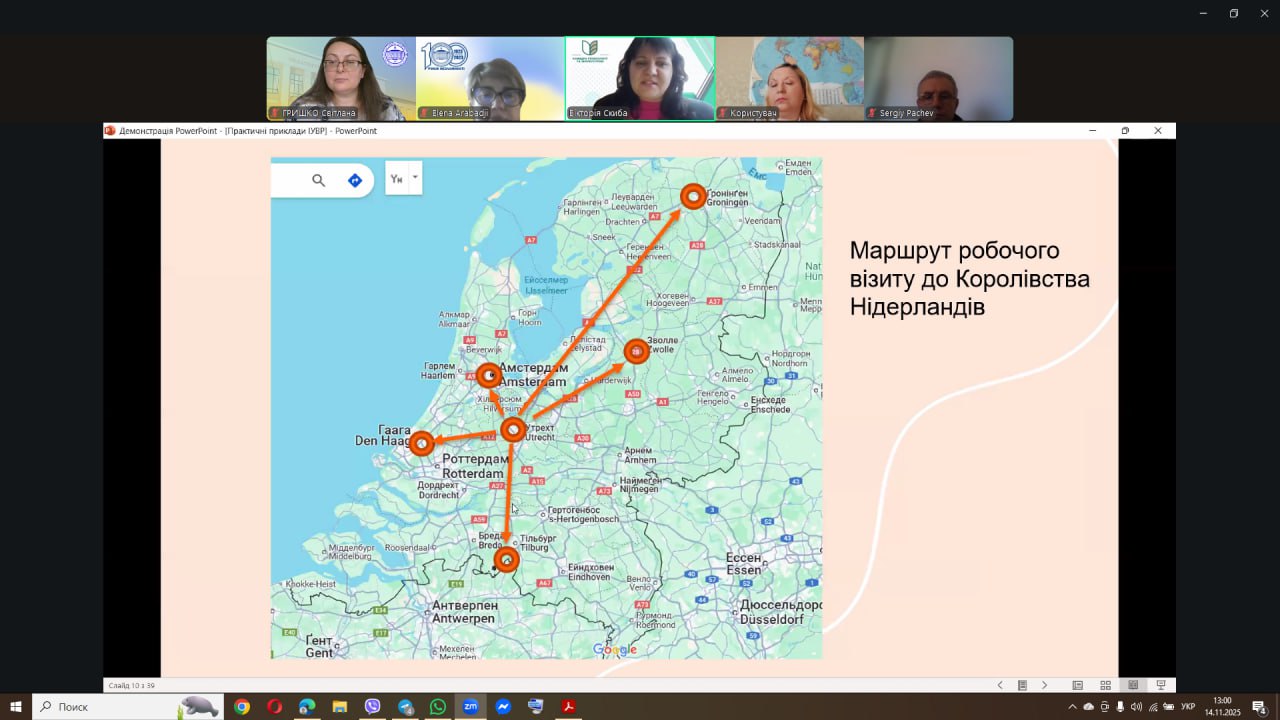
Task: Go to the previous slide using the status bar arrow
Action: (x=1000, y=685)
